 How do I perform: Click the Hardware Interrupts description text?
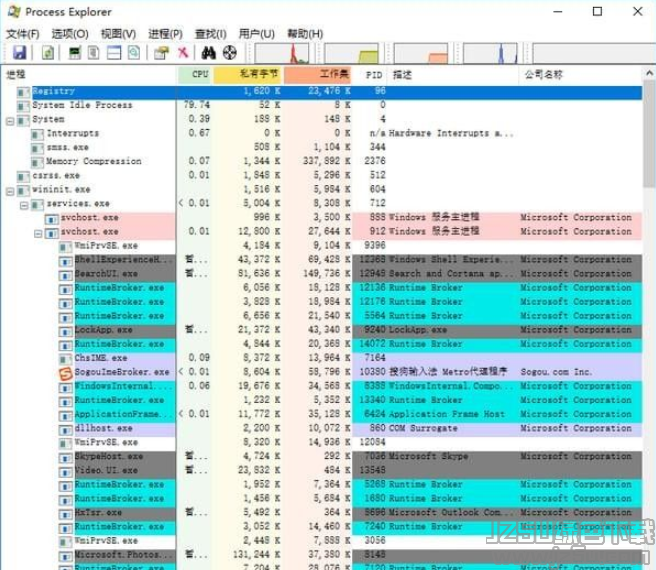coord(451,134)
